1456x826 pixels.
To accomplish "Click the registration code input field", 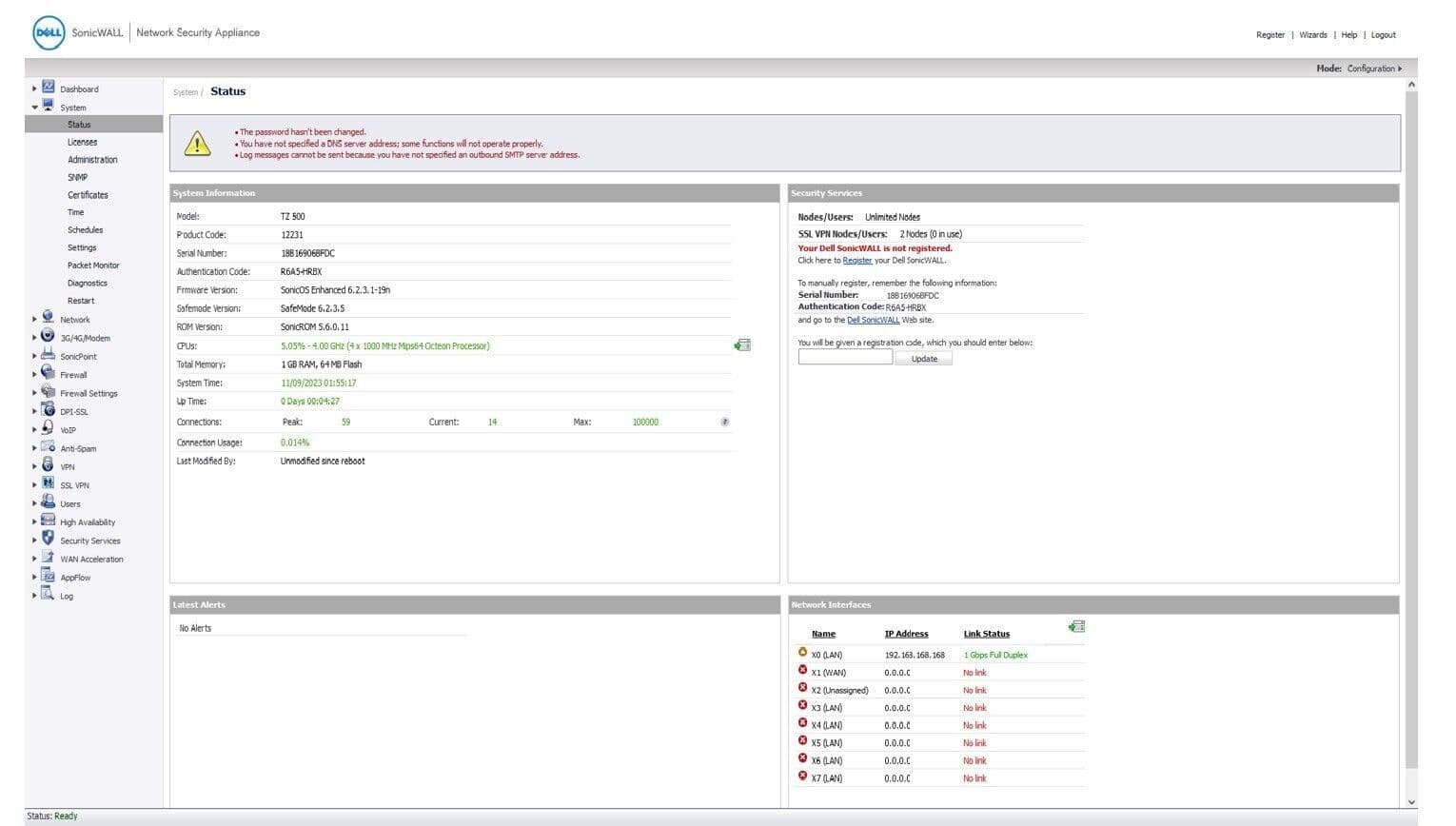I will pos(845,358).
